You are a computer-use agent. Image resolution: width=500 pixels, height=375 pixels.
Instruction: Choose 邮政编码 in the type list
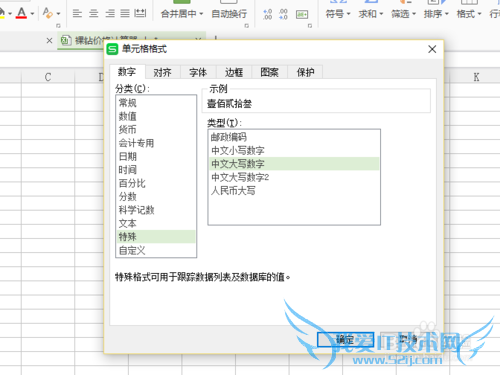294,137
